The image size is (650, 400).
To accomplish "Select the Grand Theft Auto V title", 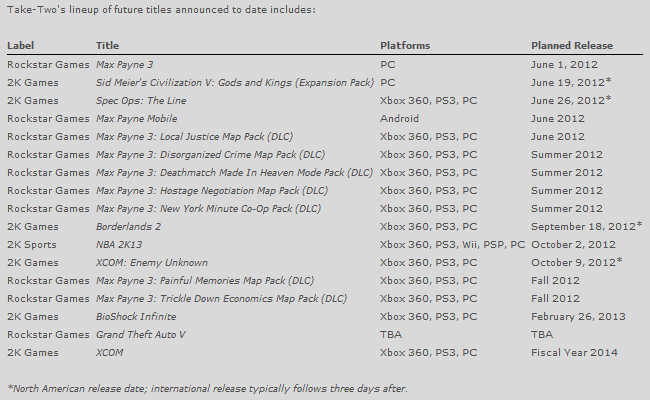I will 141,335.
